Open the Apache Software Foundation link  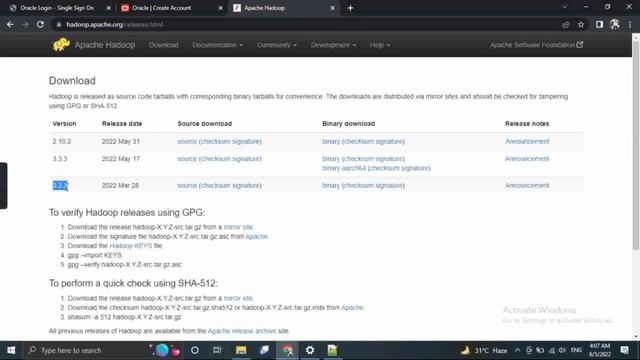(x=536, y=45)
